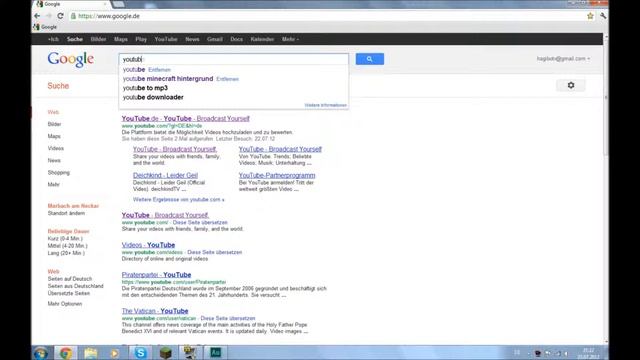Select Lang (20+ Min.) duration filter
This screenshot has height=360, width=640.
point(66,253)
